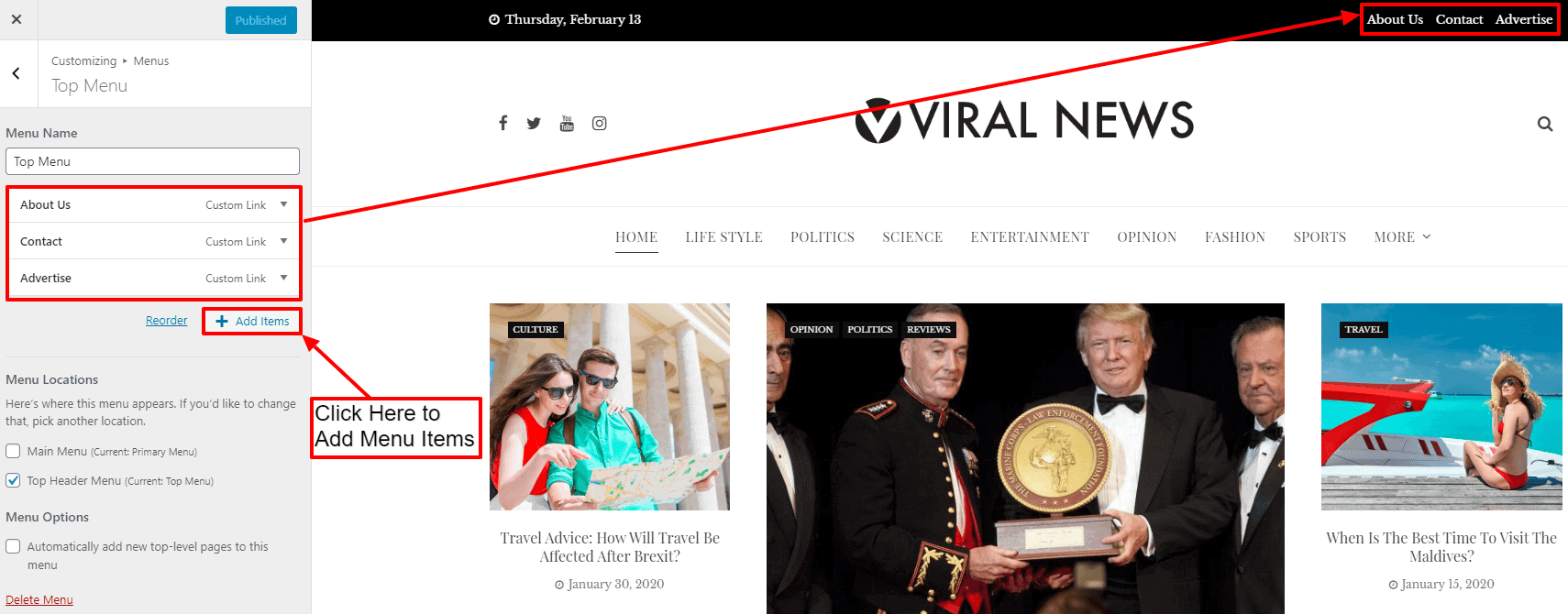Click the Add Items button
The image size is (1568, 614).
coord(252,321)
